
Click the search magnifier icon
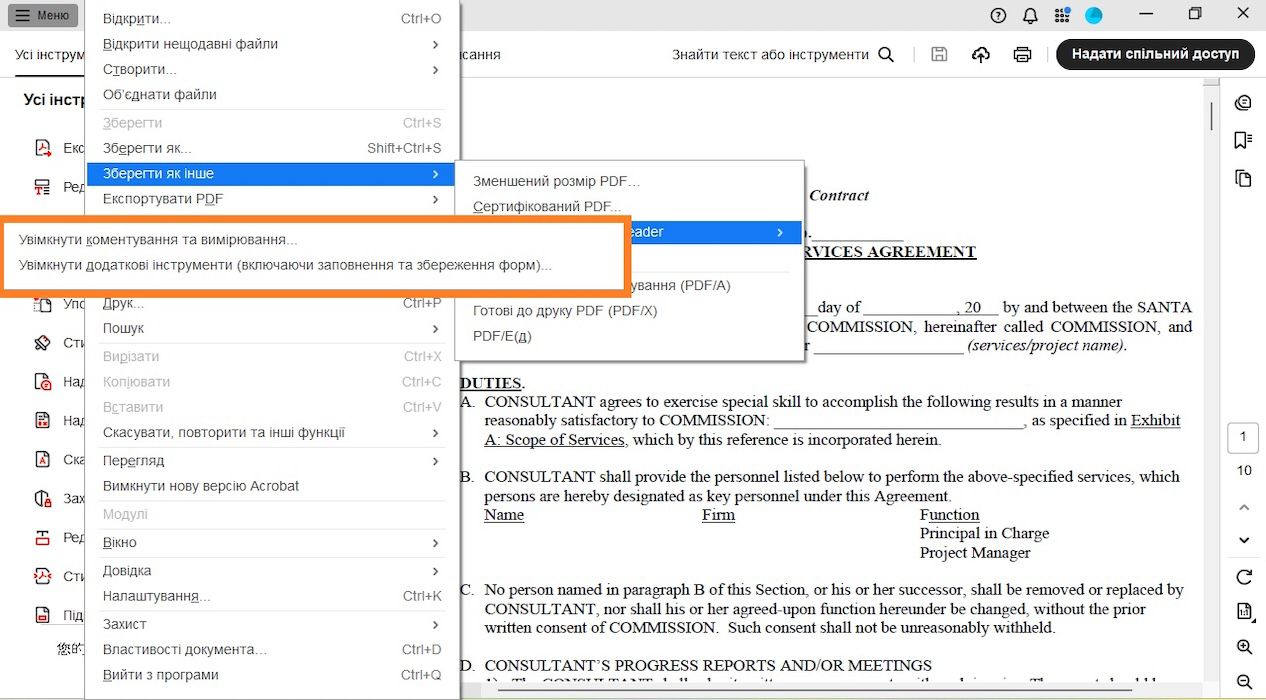tap(886, 54)
